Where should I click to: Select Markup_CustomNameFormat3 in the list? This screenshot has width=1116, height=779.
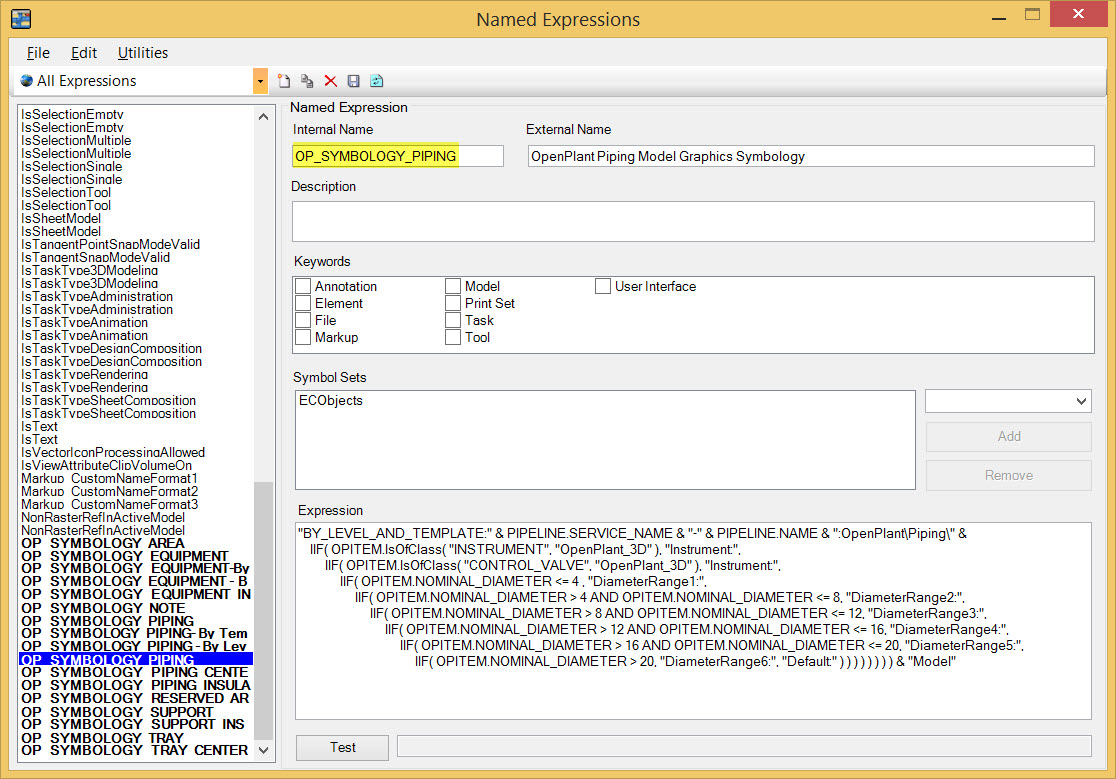(x=110, y=504)
